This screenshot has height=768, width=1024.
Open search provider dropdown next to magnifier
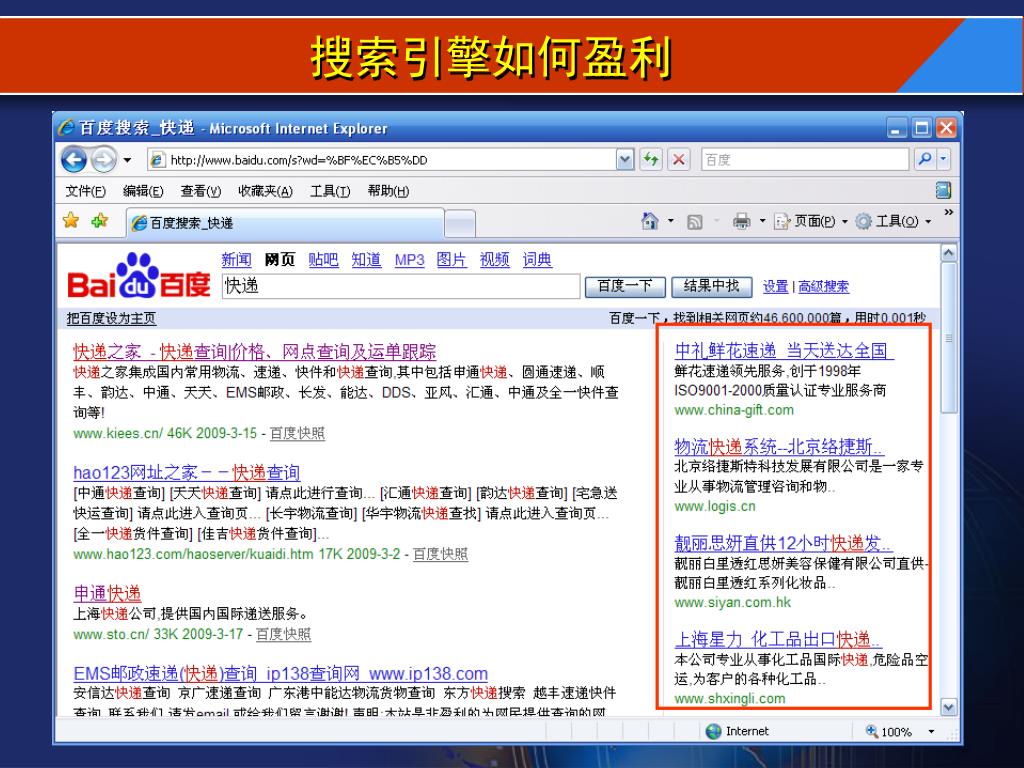(944, 159)
